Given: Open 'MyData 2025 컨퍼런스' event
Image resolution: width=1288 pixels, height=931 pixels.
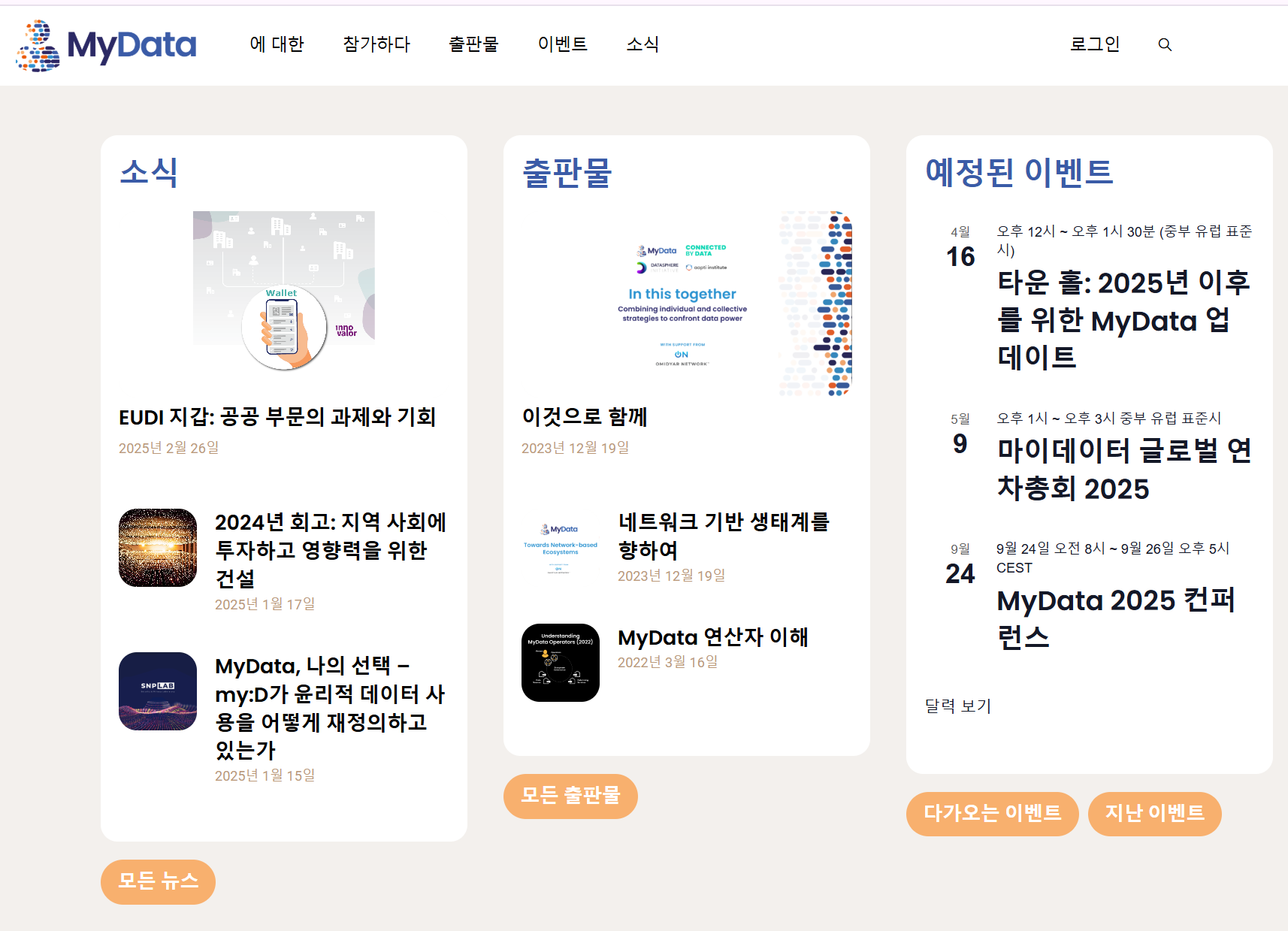Looking at the screenshot, I should tap(1116, 618).
